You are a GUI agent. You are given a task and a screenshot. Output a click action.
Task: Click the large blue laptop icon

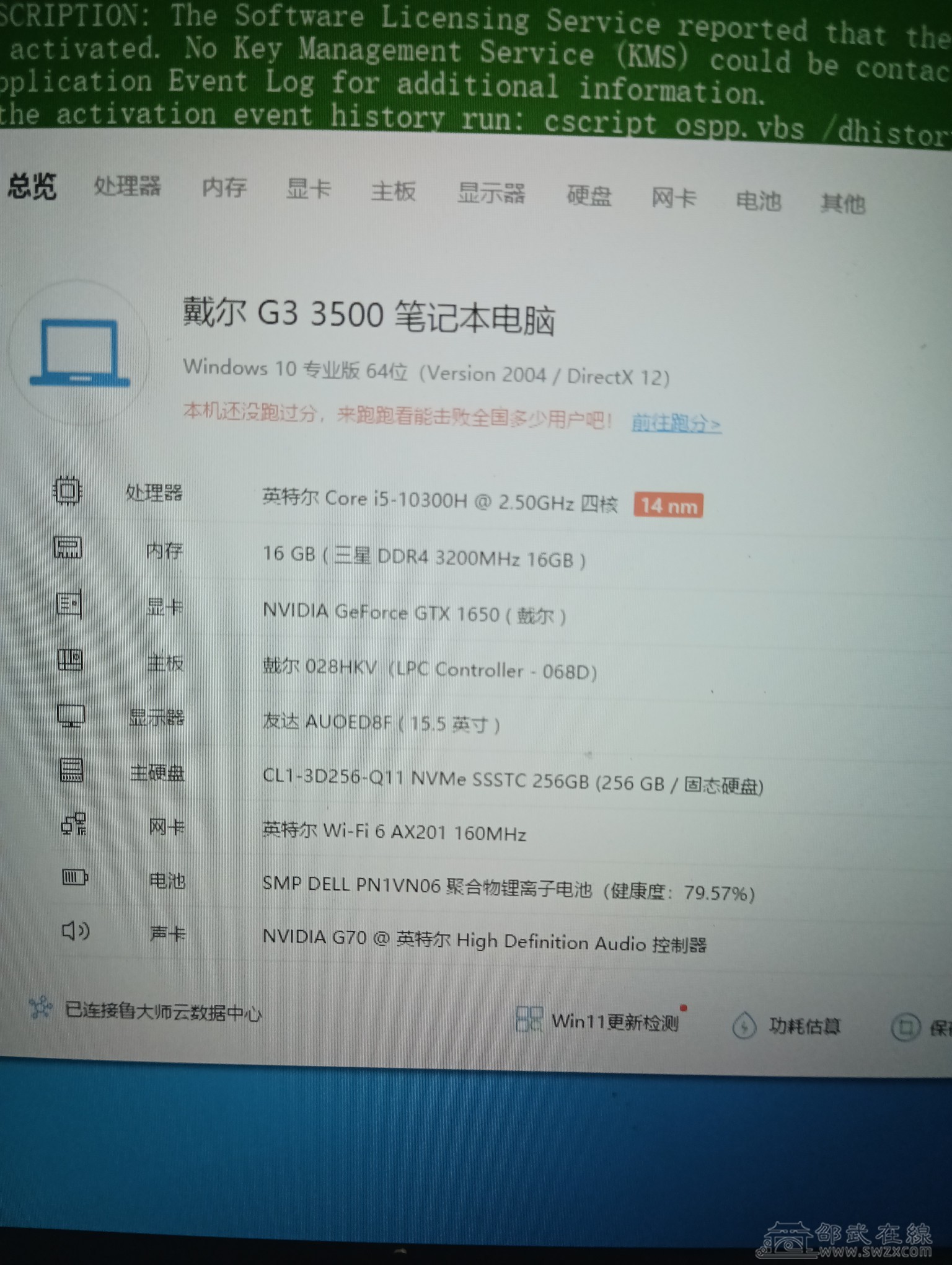tap(79, 352)
